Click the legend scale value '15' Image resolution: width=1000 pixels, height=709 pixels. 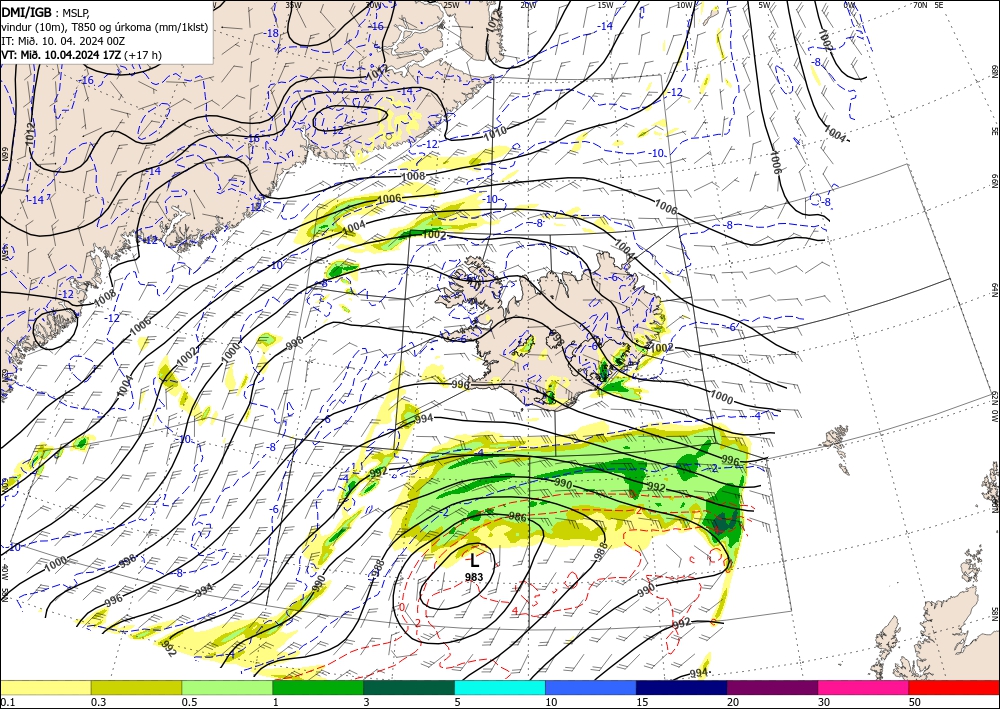(x=642, y=702)
